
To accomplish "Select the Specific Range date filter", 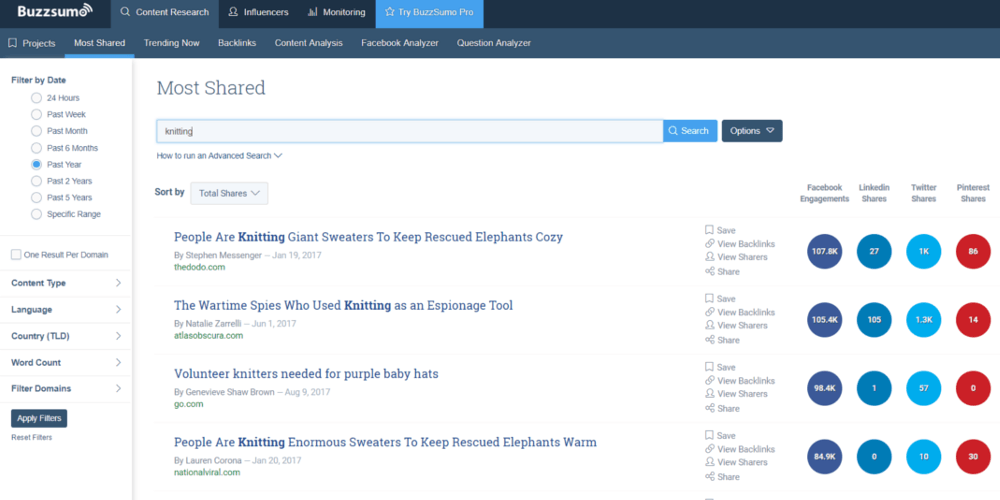I will 36,214.
